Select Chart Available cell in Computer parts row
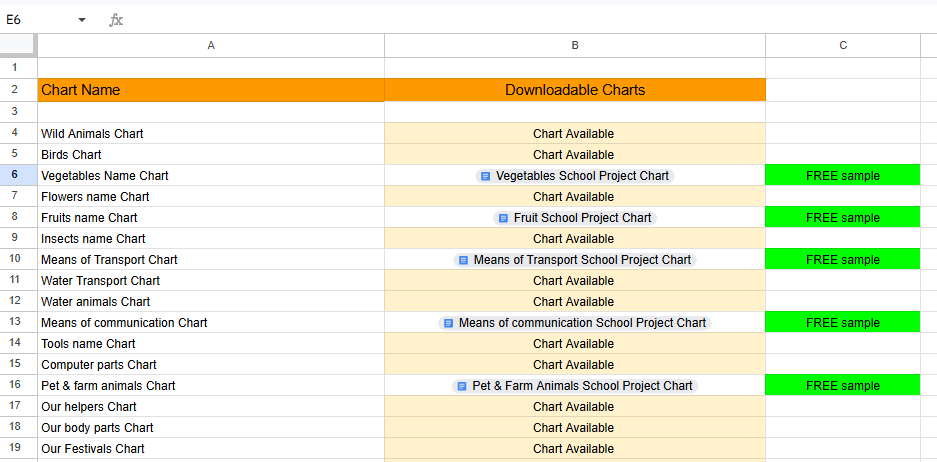 pos(575,365)
